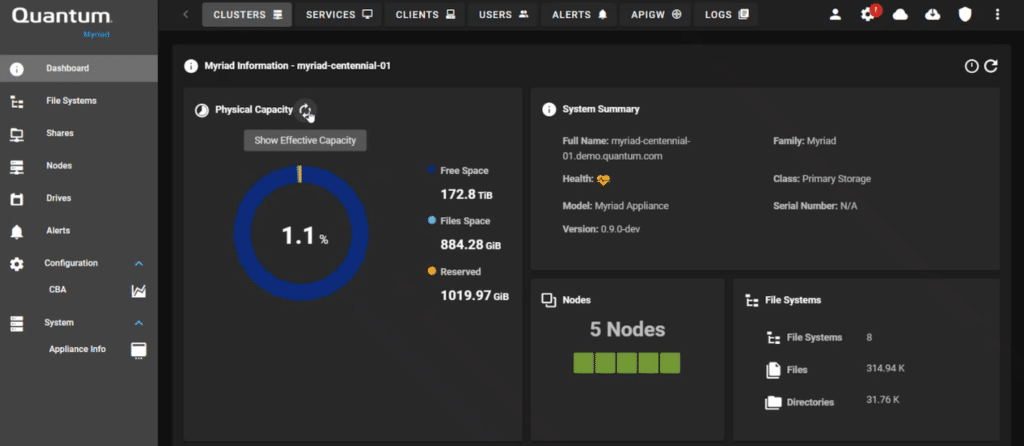Click the File Systems sidebar icon
The width and height of the screenshot is (1024, 446).
[17, 101]
